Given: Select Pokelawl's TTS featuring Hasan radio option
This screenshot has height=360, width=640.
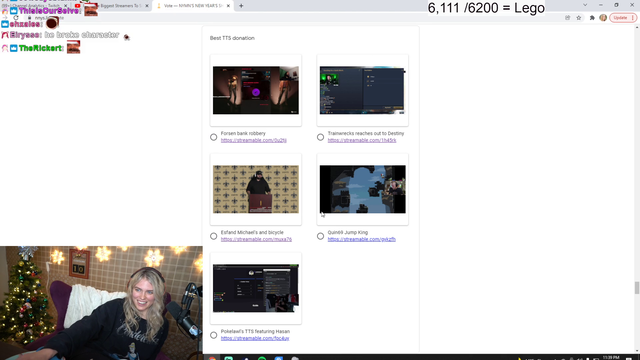Looking at the screenshot, I should coord(213,335).
